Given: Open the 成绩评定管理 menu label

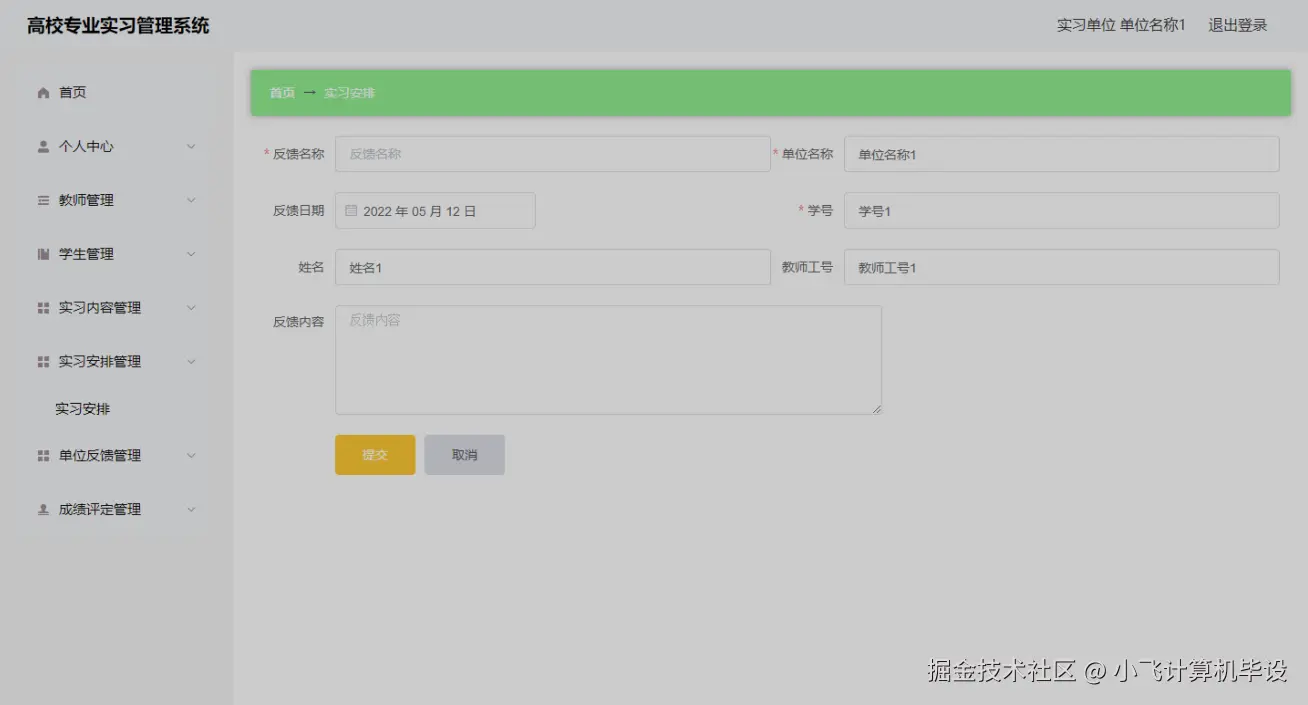Looking at the screenshot, I should pyautogui.click(x=100, y=510).
